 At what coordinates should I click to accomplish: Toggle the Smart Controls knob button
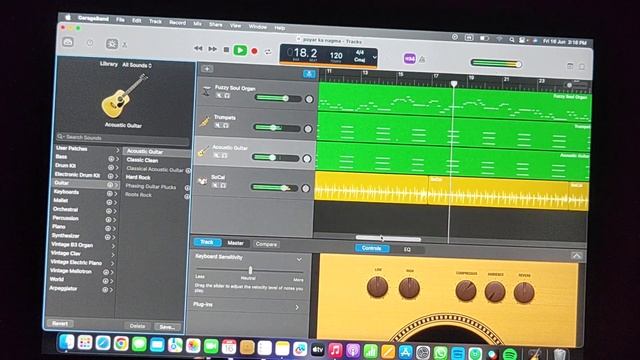[x=111, y=44]
